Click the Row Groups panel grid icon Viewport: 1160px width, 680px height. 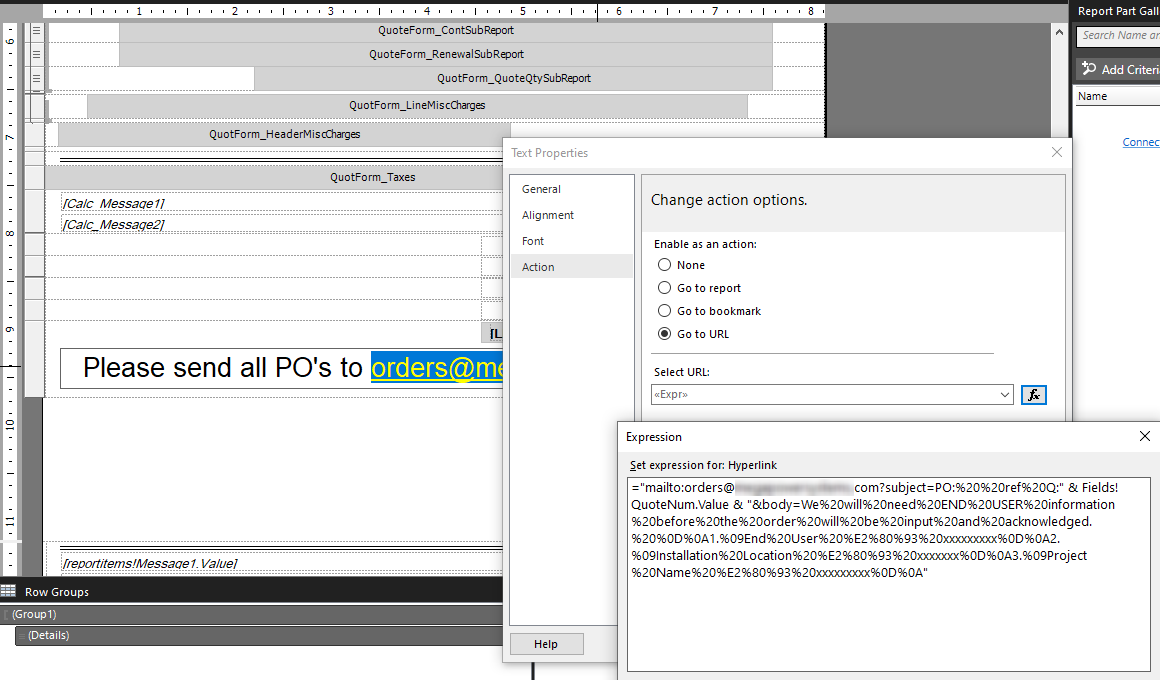pos(8,591)
